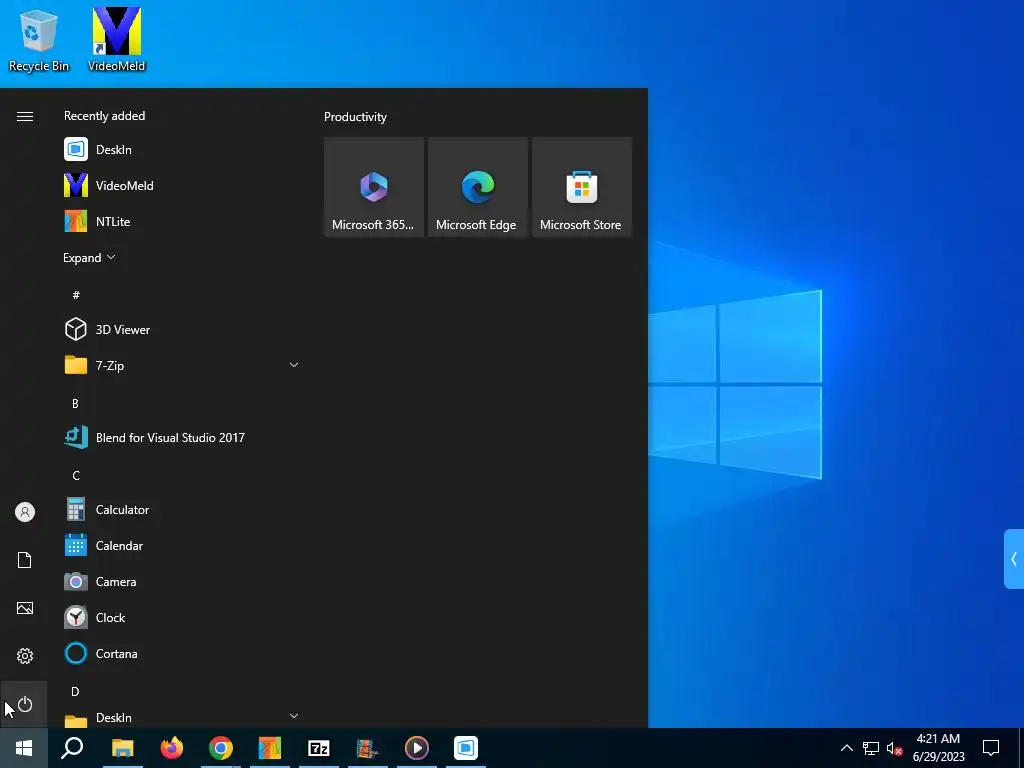Open DeskIn from Recently added
This screenshot has height=768, width=1024.
[x=182, y=150]
